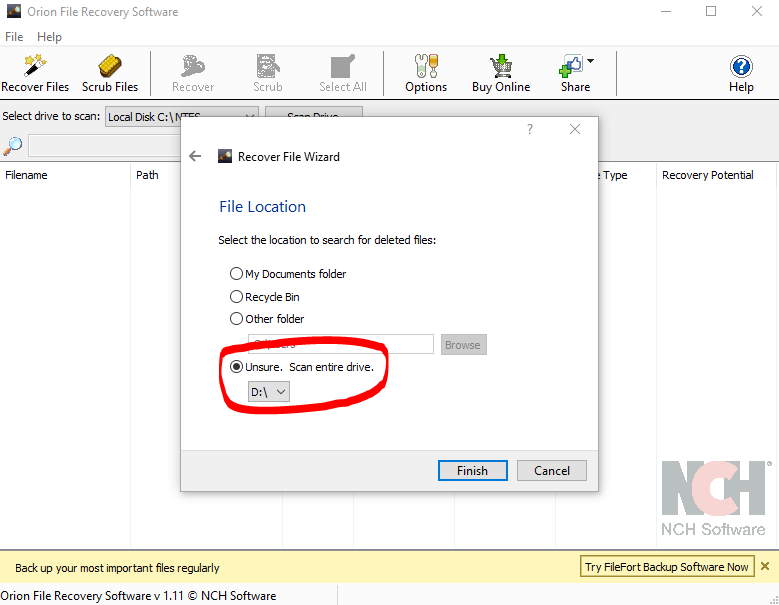The width and height of the screenshot is (779, 605).
Task: Click Try FileFort Backup Software Now
Action: (x=667, y=566)
